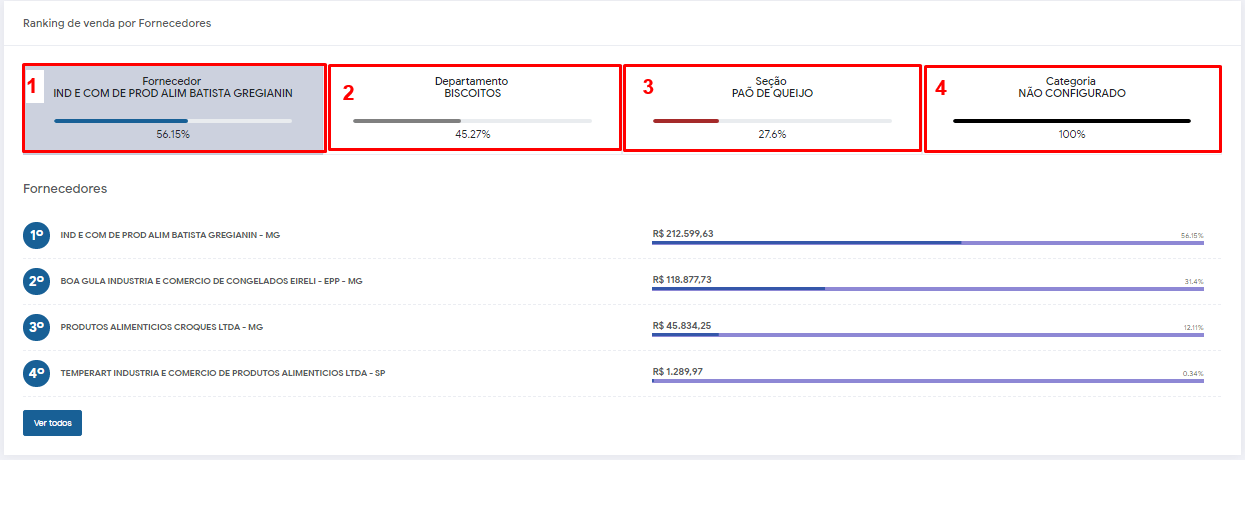Click the 1º rank badge icon
Screen dimensions: 1245x528
coord(36,235)
